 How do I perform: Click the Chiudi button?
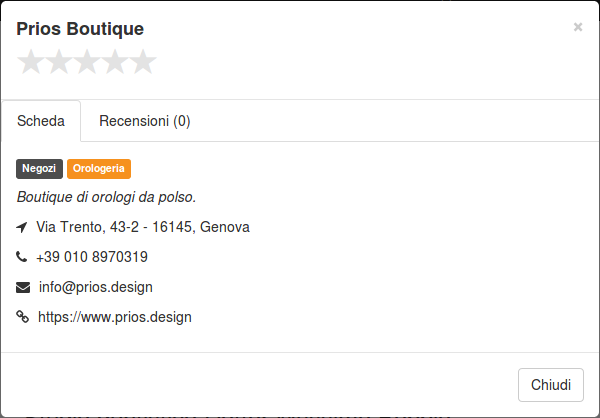pyautogui.click(x=551, y=385)
